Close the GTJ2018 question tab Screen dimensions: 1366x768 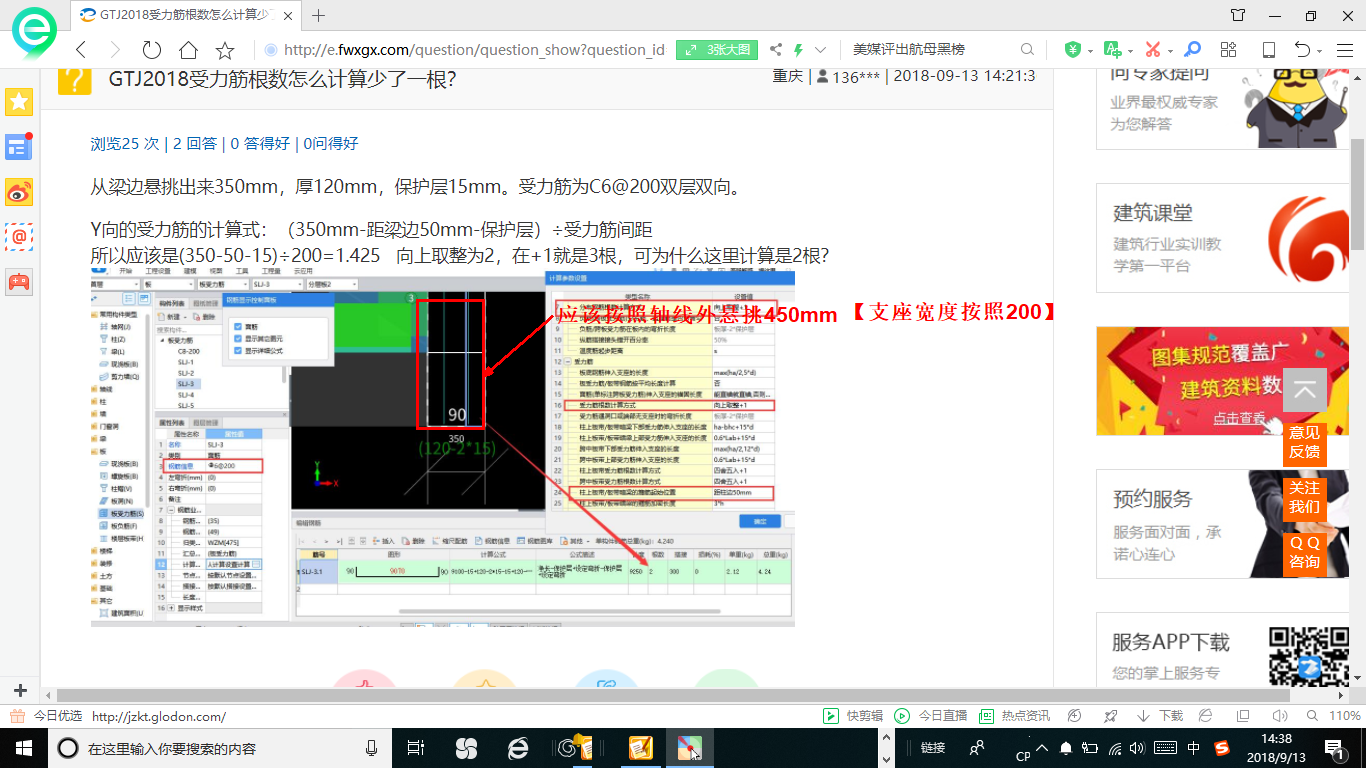click(x=288, y=15)
